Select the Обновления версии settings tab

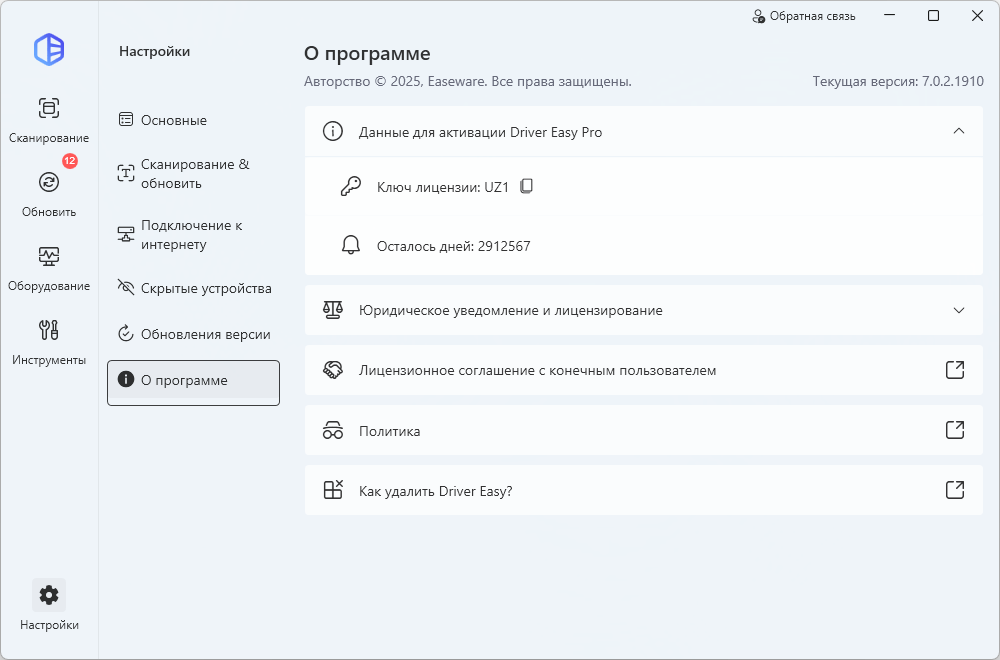tap(193, 334)
